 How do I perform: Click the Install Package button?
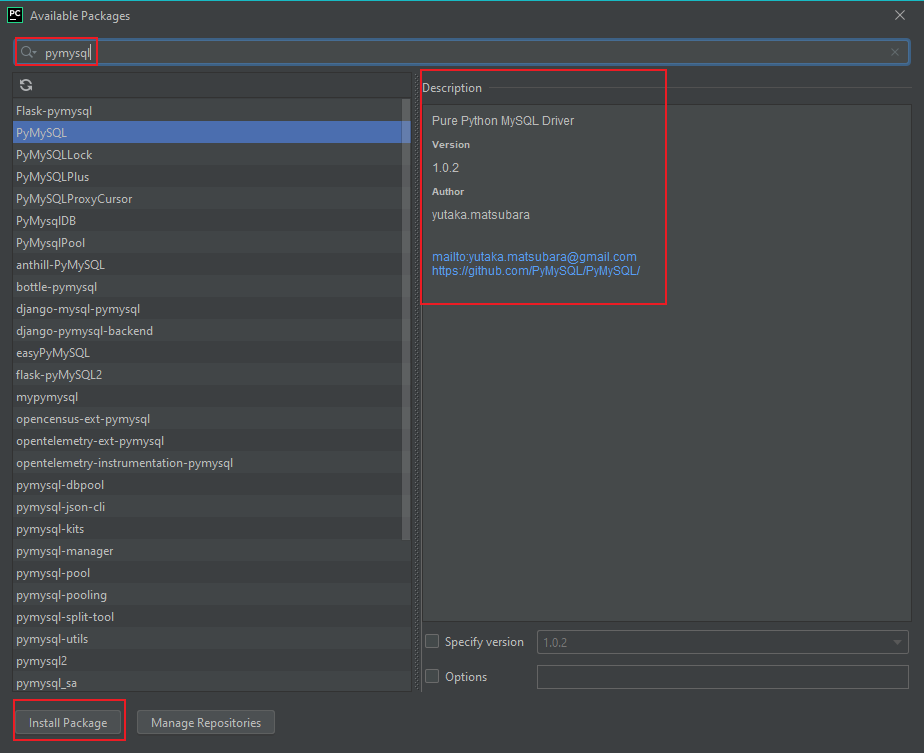[68, 721]
